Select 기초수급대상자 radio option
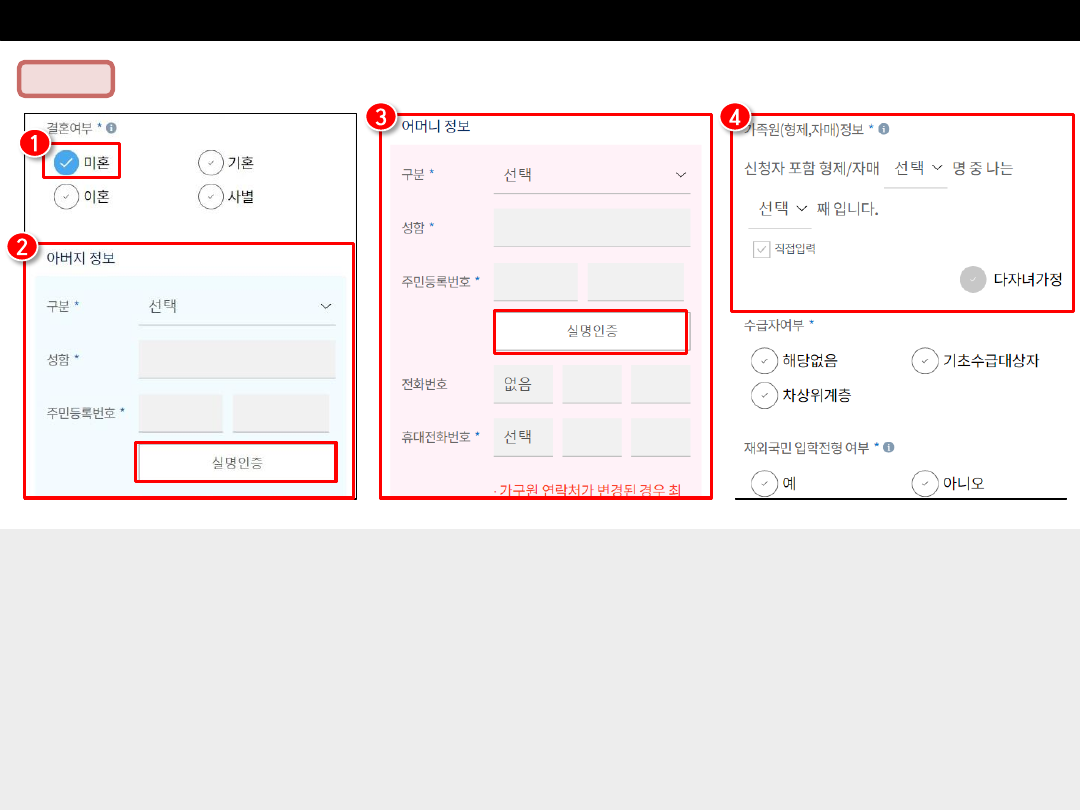1080x810 pixels. tap(925, 361)
